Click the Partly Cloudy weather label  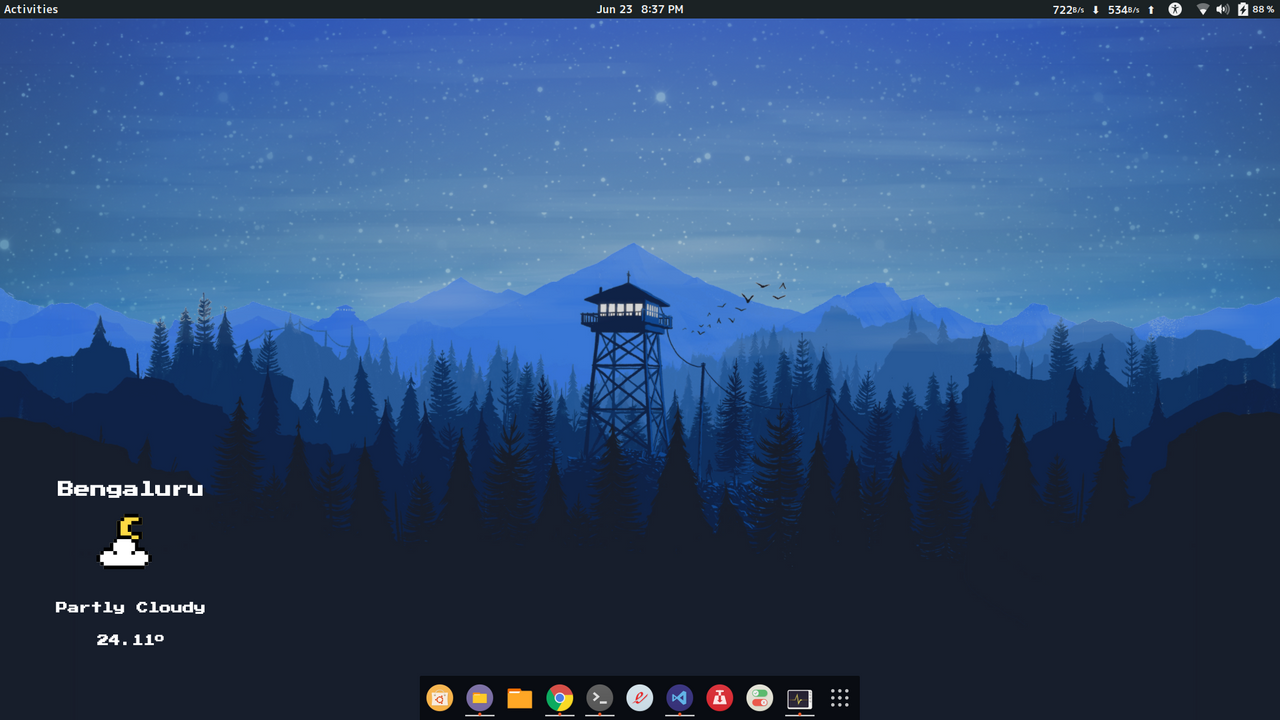click(x=130, y=607)
